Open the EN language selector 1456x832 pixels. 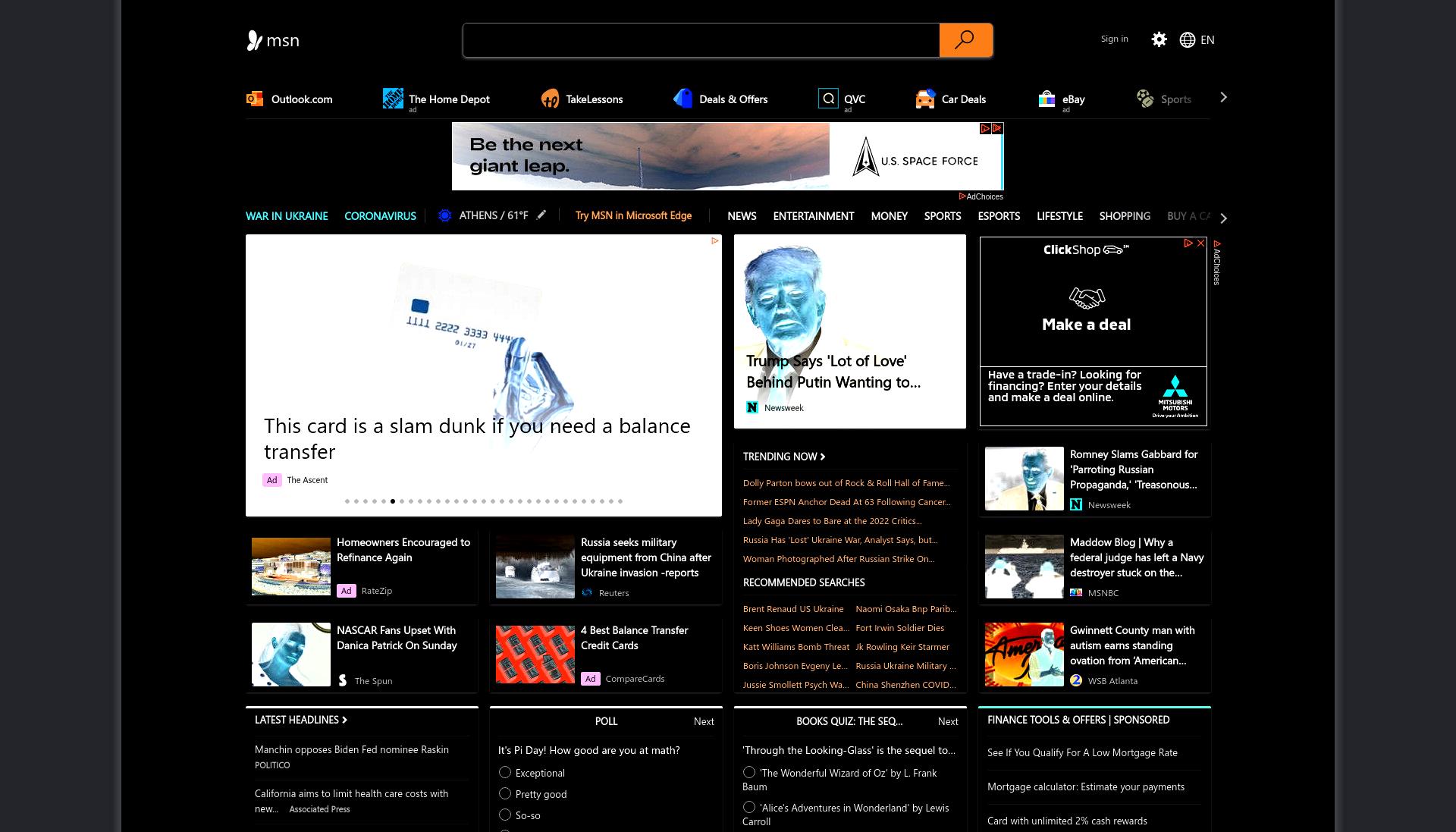(1207, 40)
